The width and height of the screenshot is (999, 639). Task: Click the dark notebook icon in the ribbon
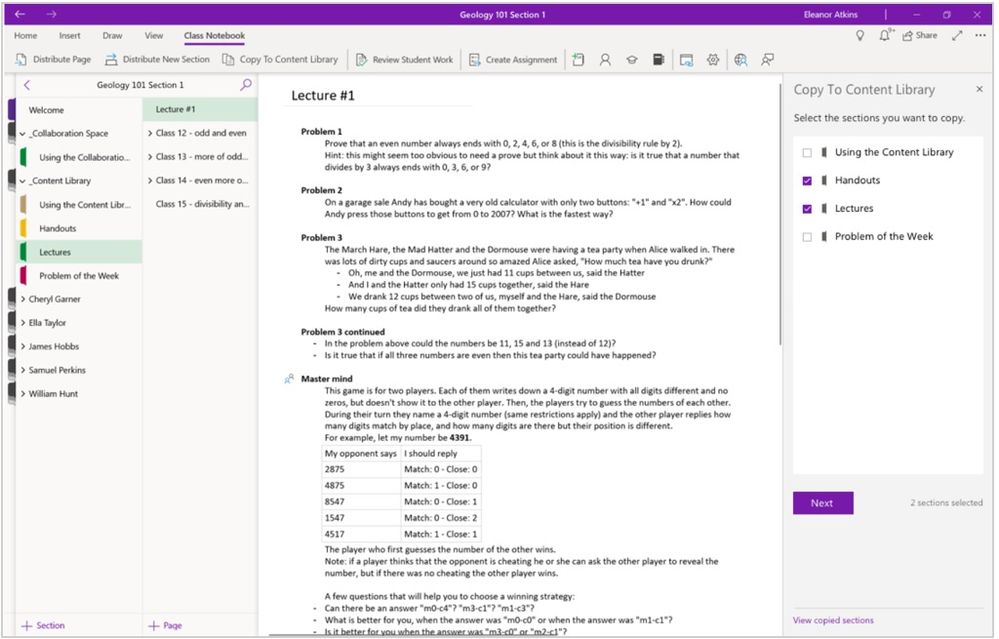pos(659,59)
